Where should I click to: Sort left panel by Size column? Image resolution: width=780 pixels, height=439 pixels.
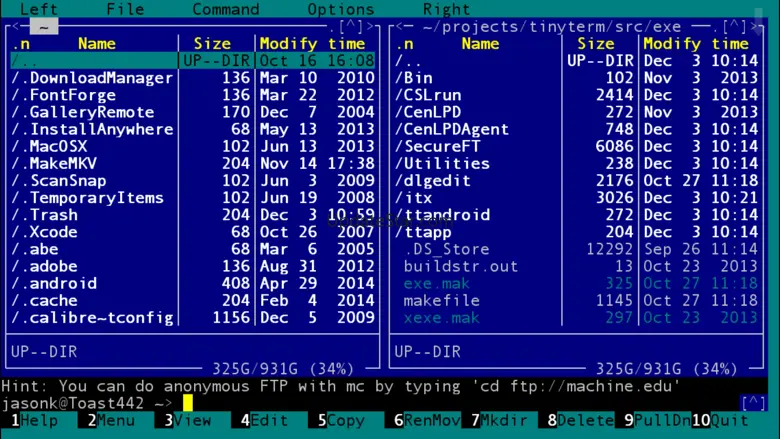tap(212, 44)
